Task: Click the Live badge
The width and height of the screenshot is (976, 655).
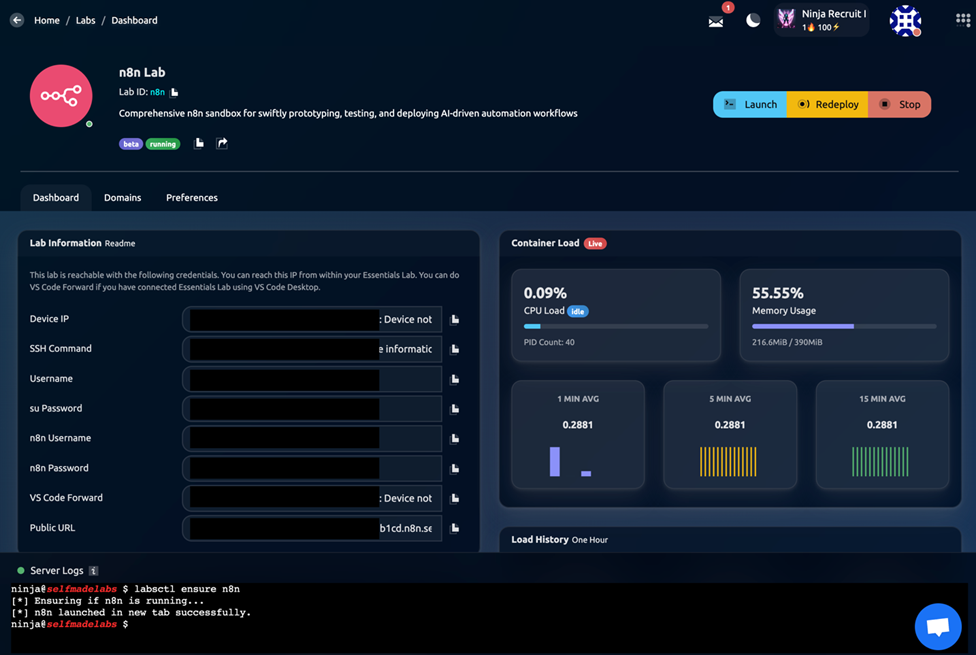Action: [595, 243]
